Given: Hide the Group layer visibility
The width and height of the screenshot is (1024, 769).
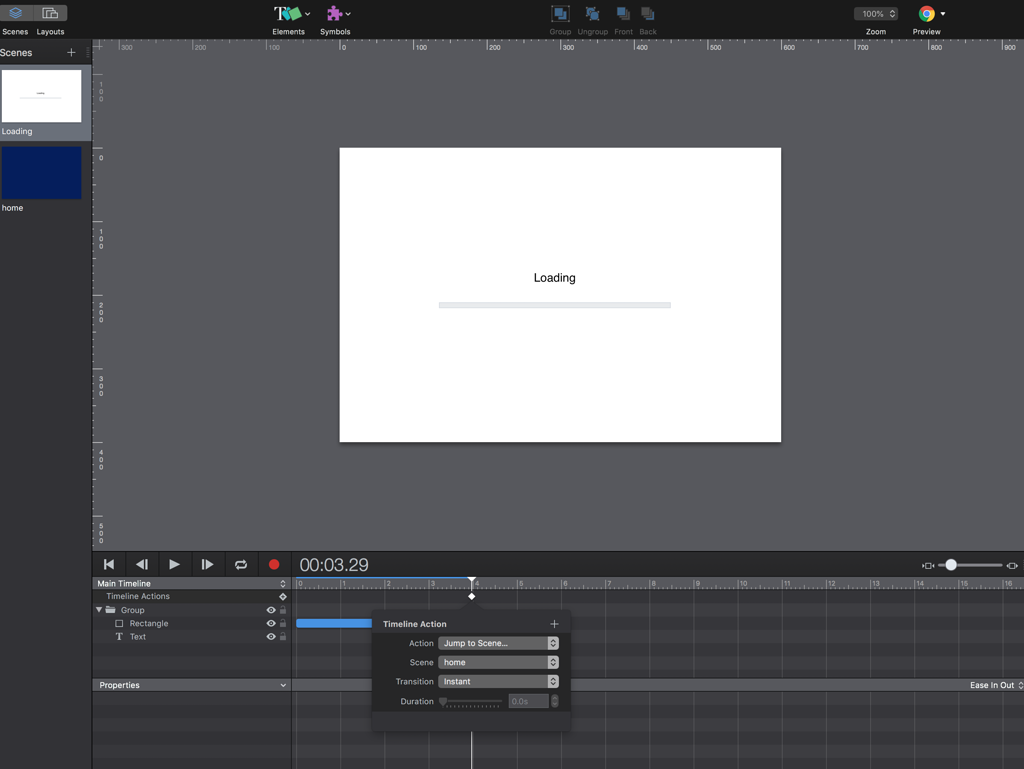Looking at the screenshot, I should (270, 610).
